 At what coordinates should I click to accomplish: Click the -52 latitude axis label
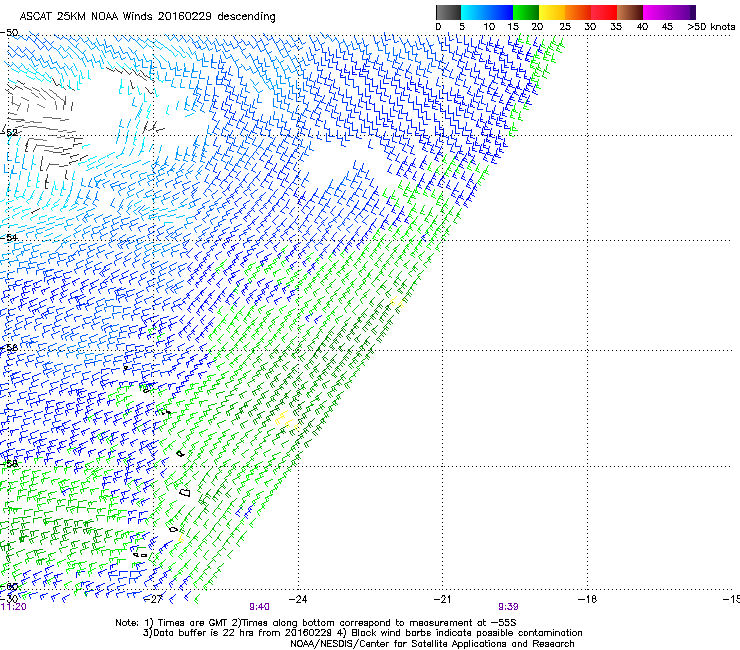[9, 132]
